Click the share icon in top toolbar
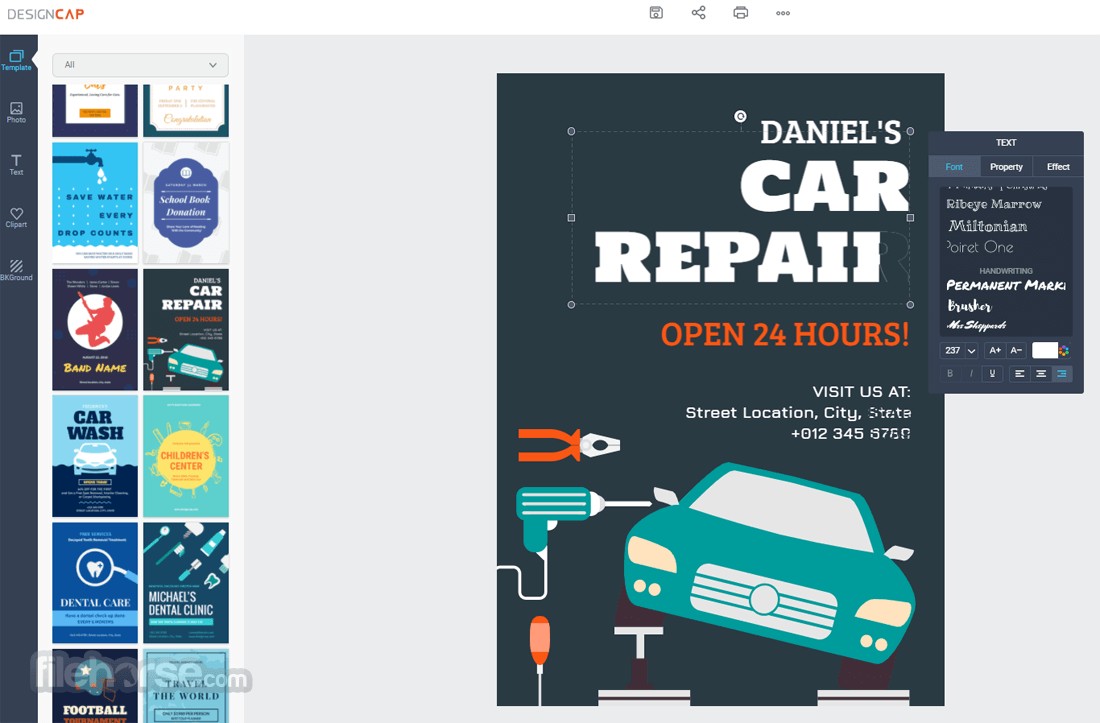 [699, 13]
